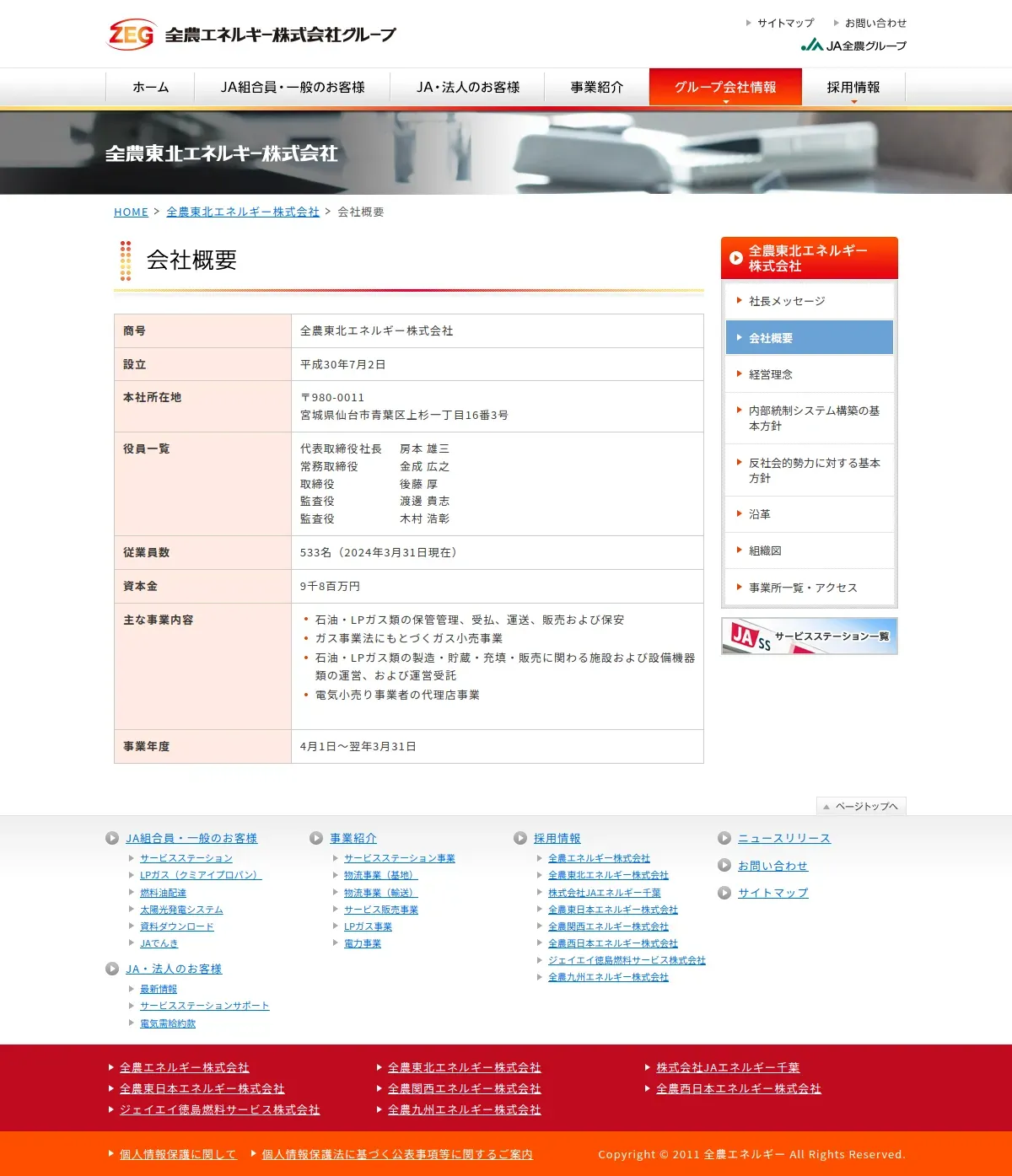Click the ページトップへ button
The width and height of the screenshot is (1012, 1176).
[x=861, y=806]
